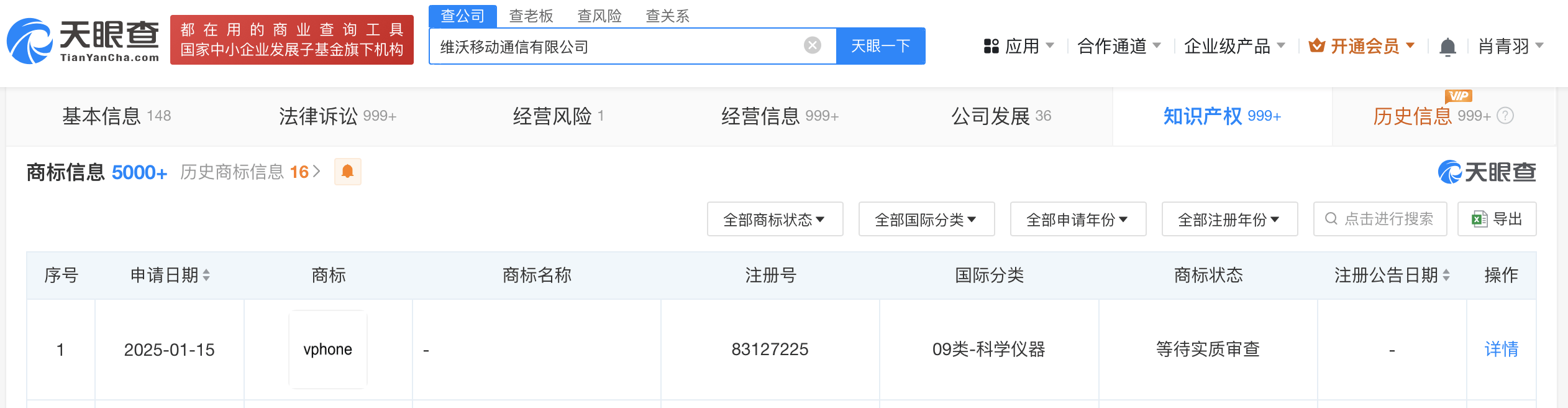This screenshot has width=1568, height=408.
Task: Open the 经营信息 tab
Action: (780, 116)
